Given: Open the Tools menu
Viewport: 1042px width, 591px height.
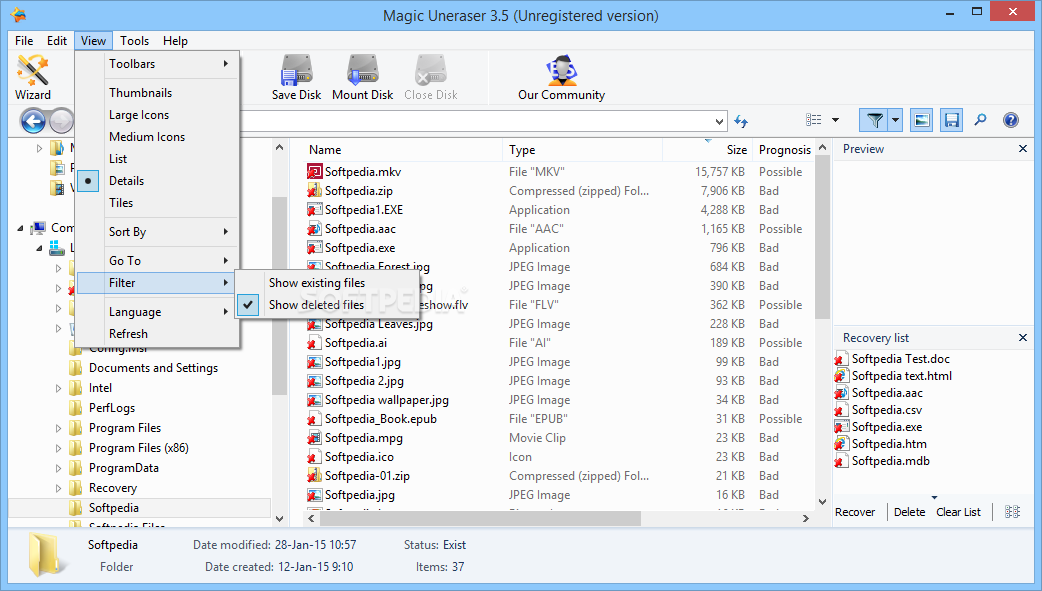Looking at the screenshot, I should [134, 41].
